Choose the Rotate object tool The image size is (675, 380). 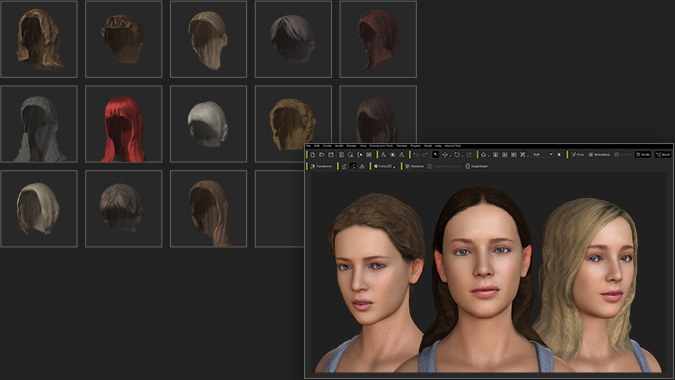tap(457, 154)
